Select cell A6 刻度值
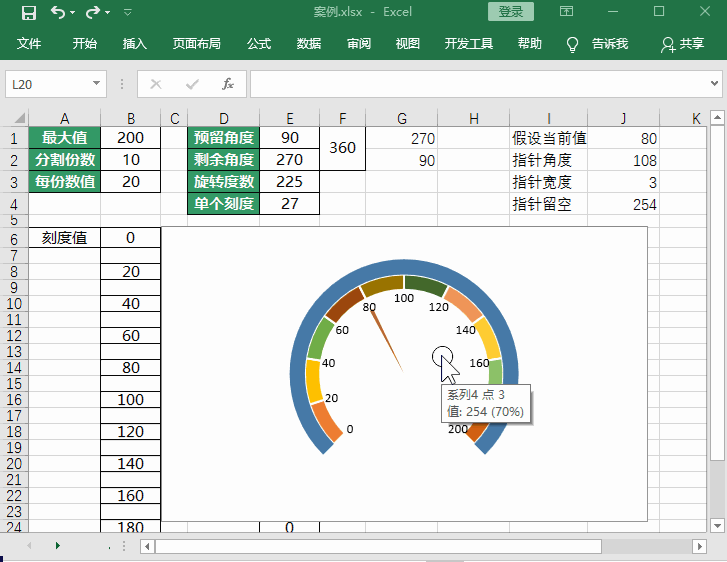This screenshot has height=562, width=727. (x=64, y=238)
